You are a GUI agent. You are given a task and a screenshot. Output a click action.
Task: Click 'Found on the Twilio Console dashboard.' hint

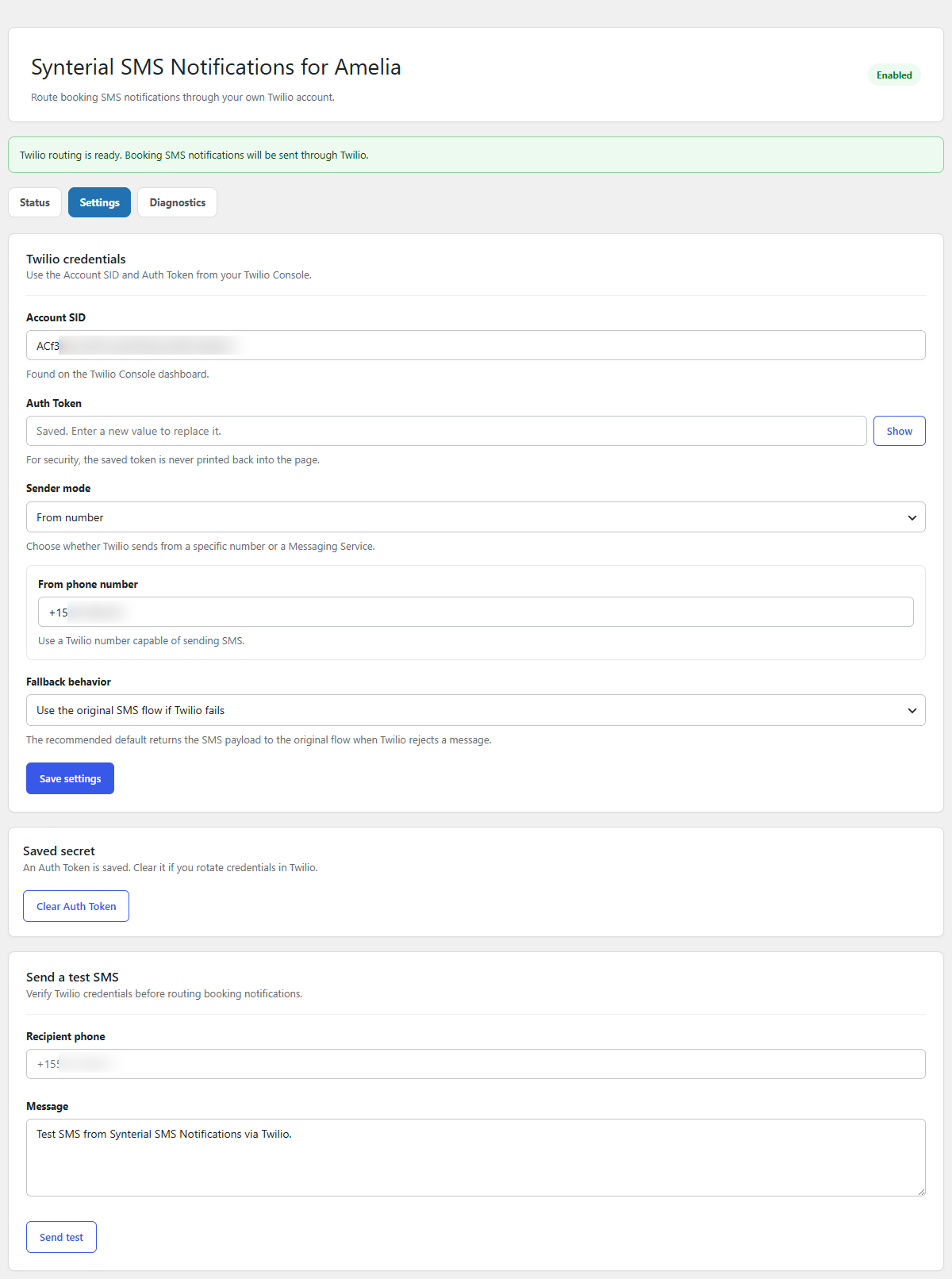point(117,374)
